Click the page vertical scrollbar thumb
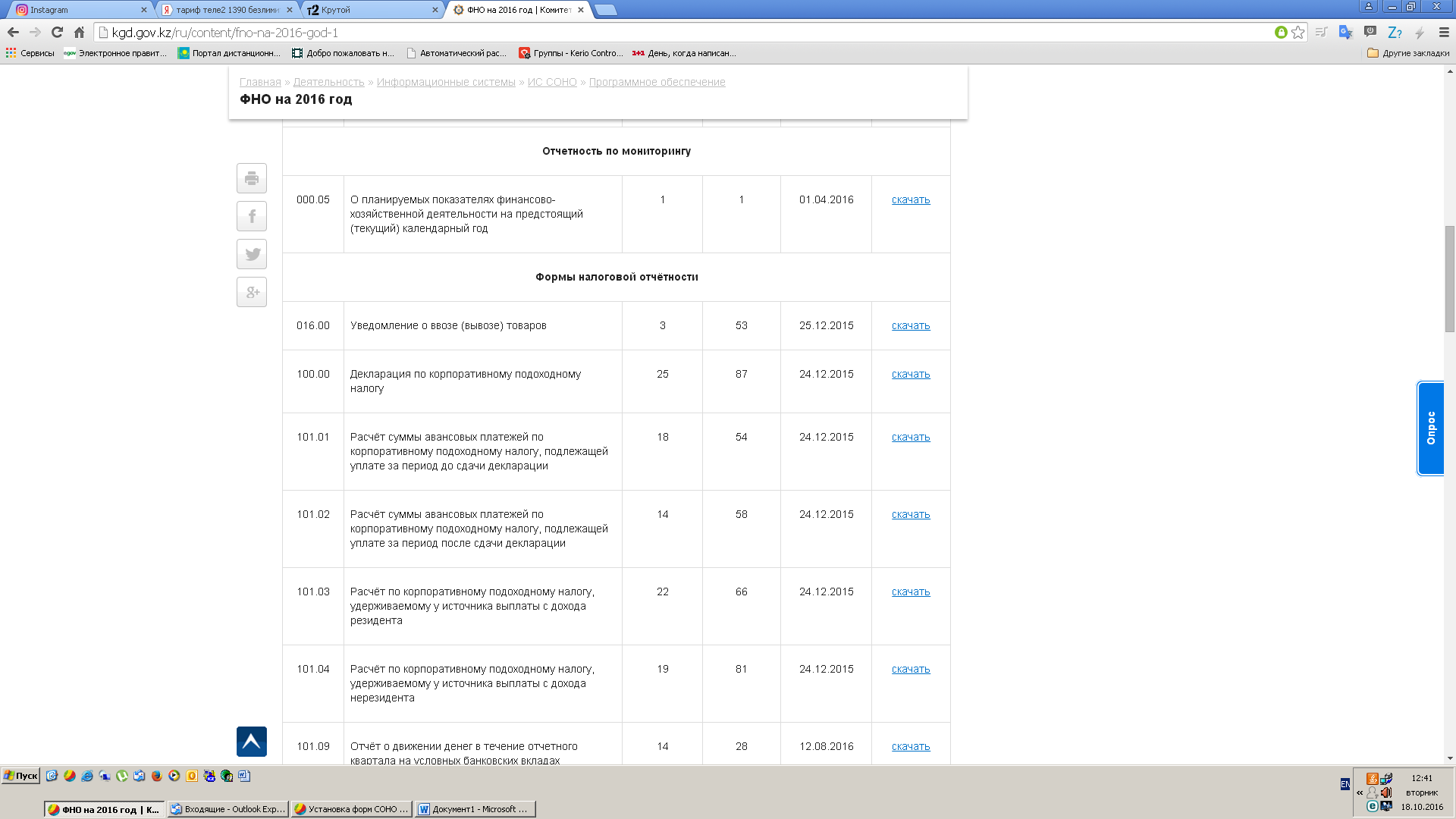The height and width of the screenshot is (819, 1456). pyautogui.click(x=1450, y=278)
